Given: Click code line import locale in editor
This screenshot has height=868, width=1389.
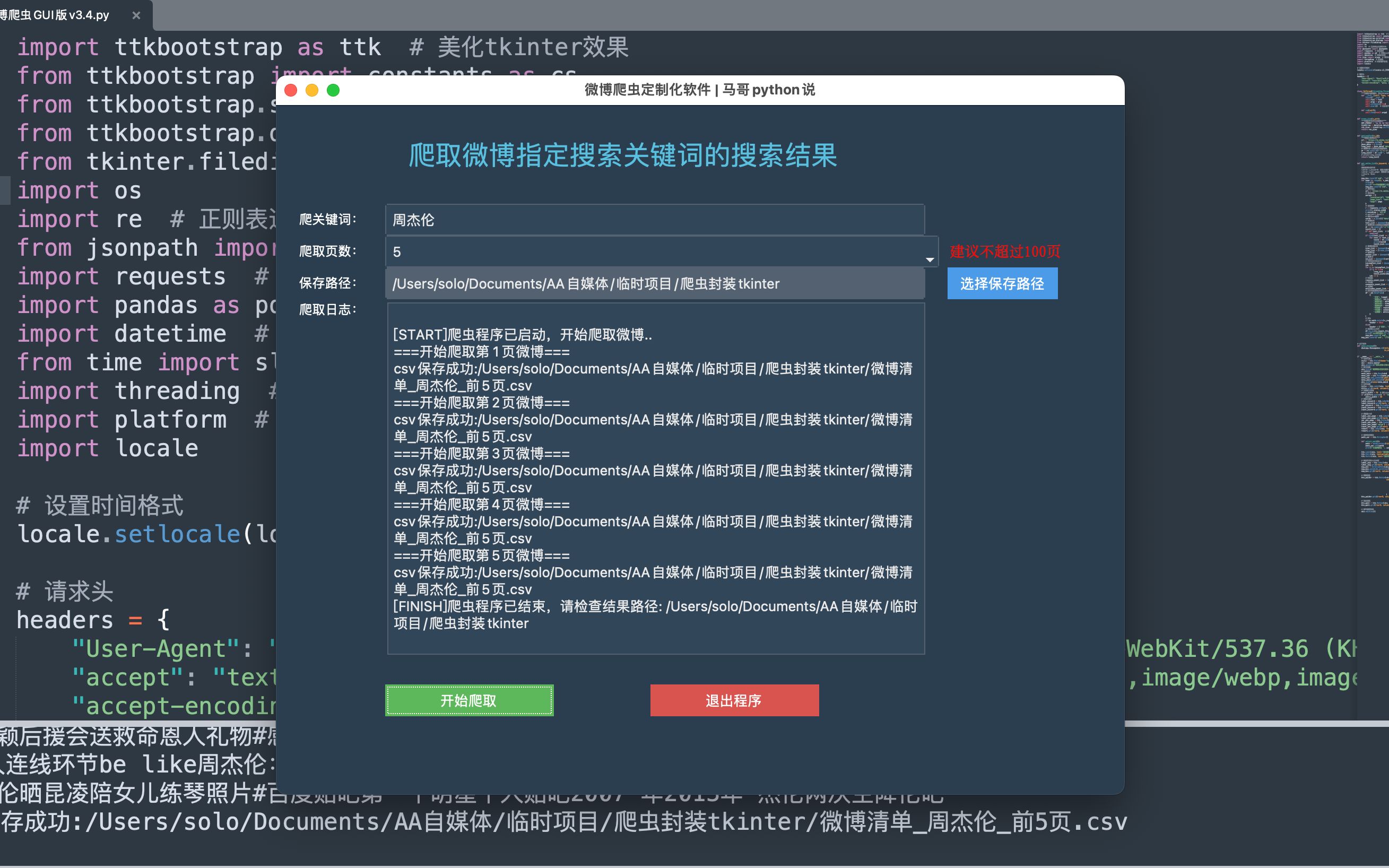Looking at the screenshot, I should [x=107, y=448].
